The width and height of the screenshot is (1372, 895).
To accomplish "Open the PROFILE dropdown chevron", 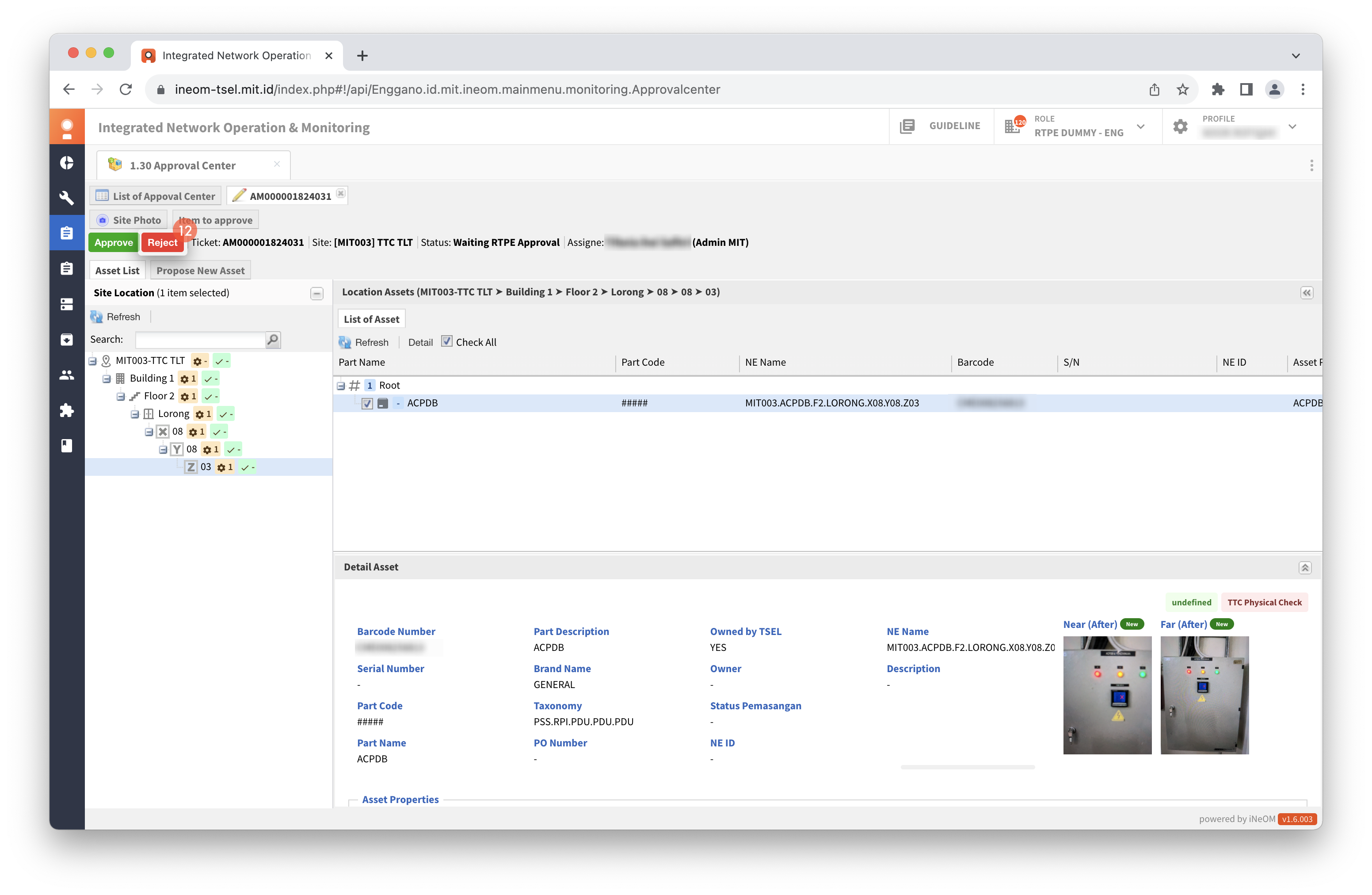I will pos(1292,127).
